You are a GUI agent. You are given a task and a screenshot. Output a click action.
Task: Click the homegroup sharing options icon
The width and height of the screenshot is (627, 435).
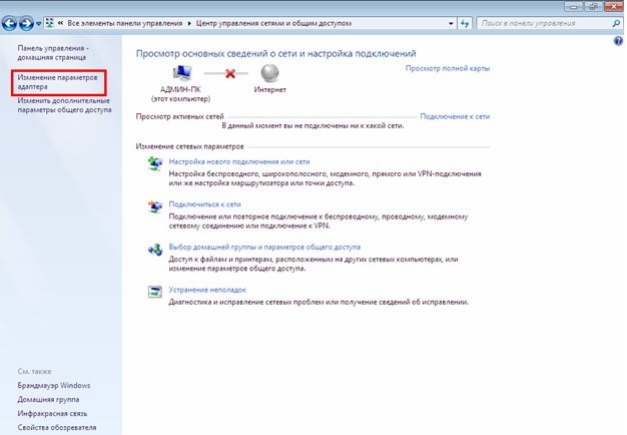pos(155,249)
